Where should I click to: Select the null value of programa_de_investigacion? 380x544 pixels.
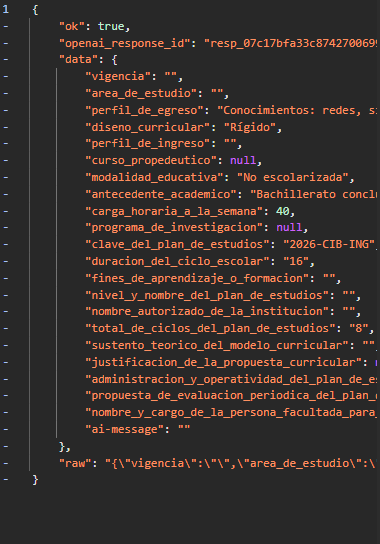coord(289,228)
